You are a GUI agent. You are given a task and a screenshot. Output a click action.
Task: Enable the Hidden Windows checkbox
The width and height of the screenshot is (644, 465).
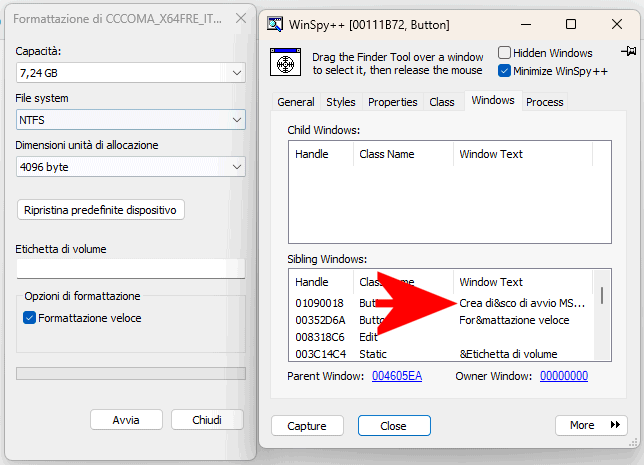[505, 53]
